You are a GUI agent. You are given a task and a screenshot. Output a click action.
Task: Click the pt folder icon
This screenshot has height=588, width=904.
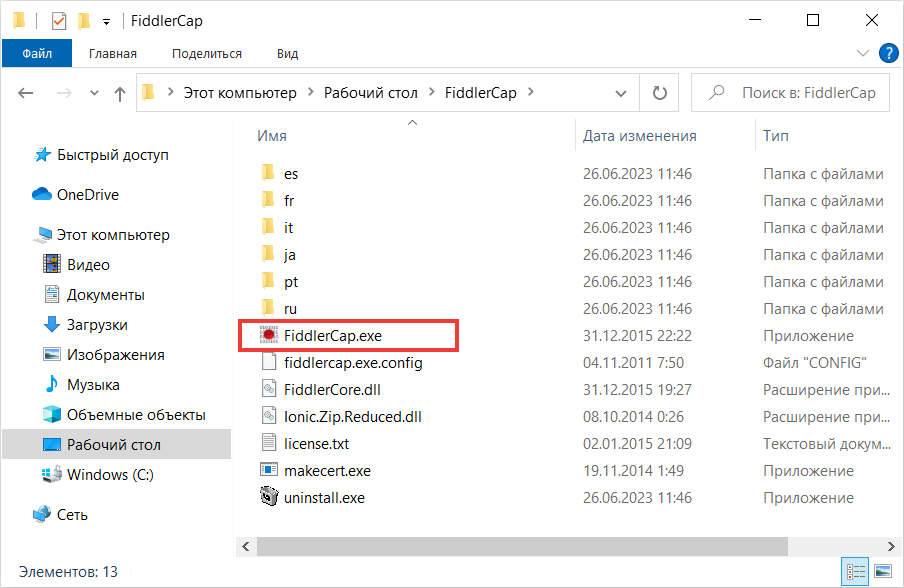point(268,281)
